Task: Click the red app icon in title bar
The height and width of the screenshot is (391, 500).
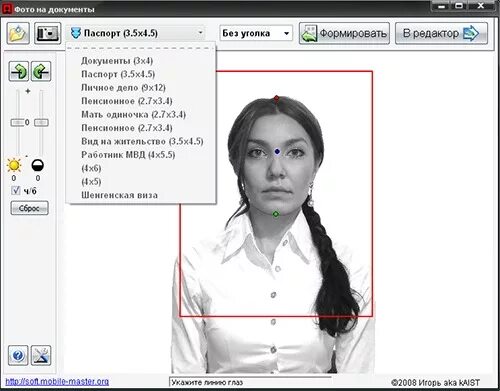Action: click(x=6, y=9)
